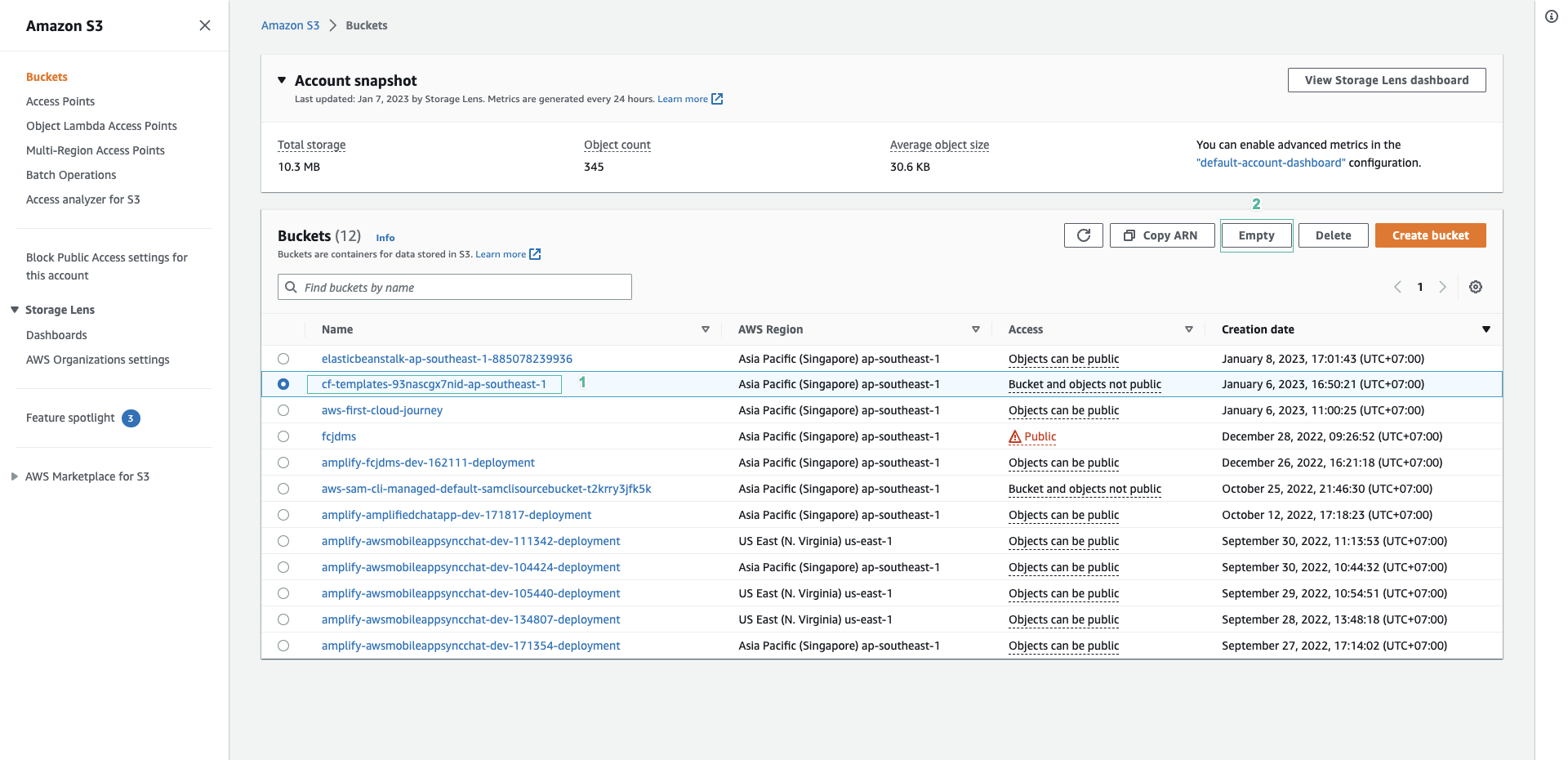Sort by Creation date column arrow
This screenshot has width=1568, height=760.
coord(1486,329)
